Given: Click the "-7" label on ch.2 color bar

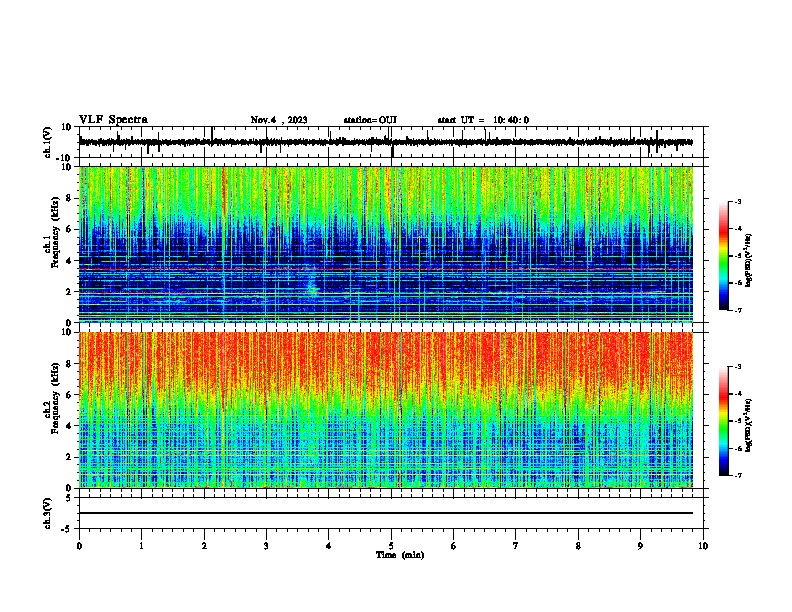Looking at the screenshot, I should [x=738, y=475].
